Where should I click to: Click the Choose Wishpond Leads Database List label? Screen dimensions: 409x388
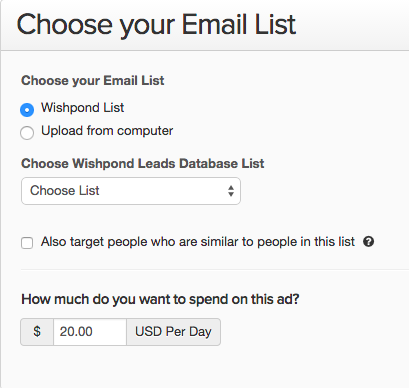pyautogui.click(x=143, y=164)
